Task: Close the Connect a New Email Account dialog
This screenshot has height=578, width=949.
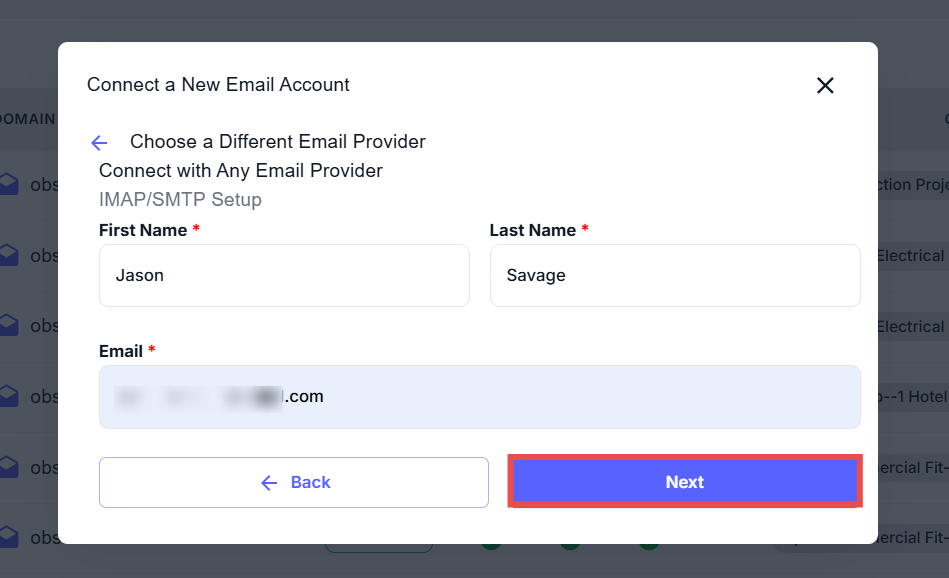Action: coord(825,86)
